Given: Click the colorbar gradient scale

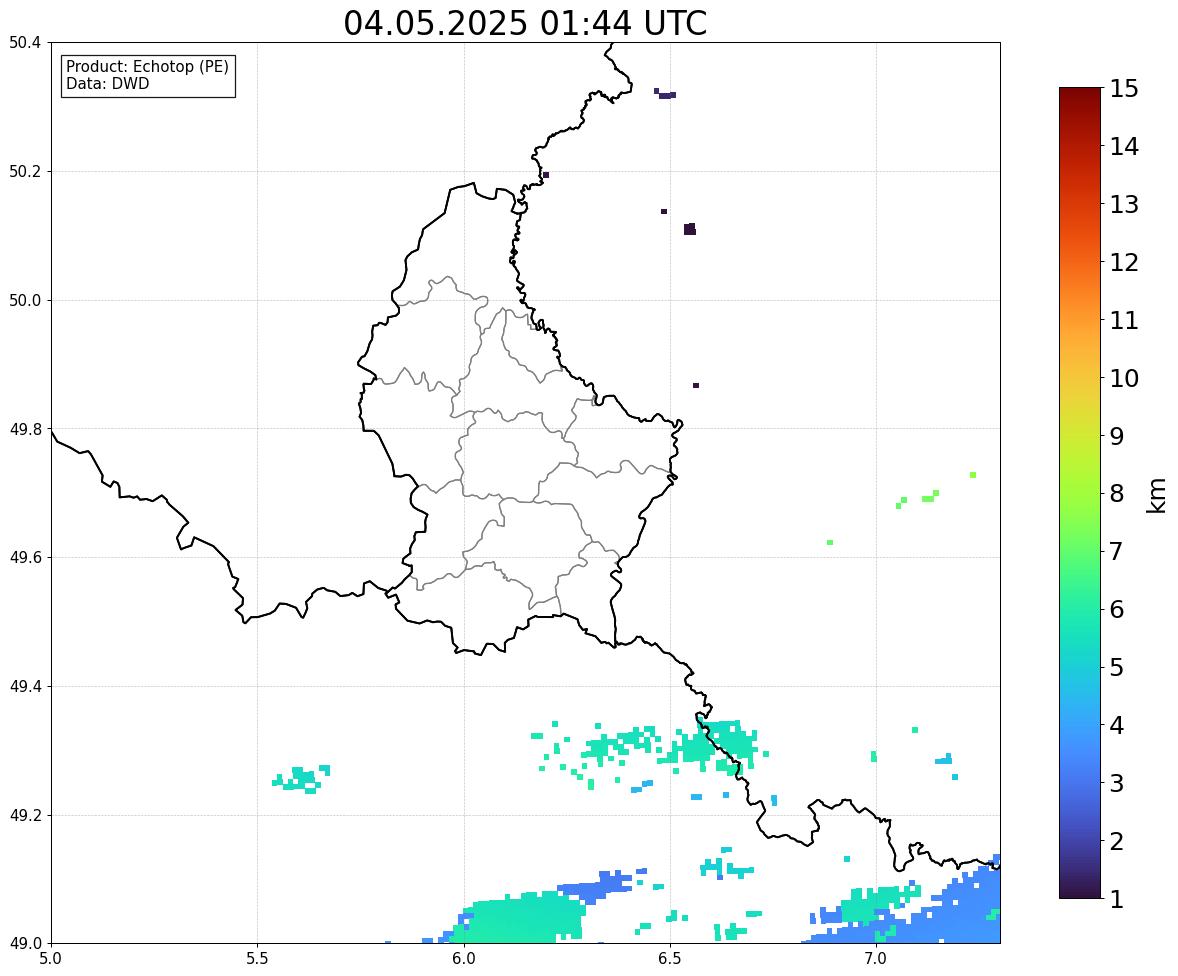Looking at the screenshot, I should [x=1080, y=493].
